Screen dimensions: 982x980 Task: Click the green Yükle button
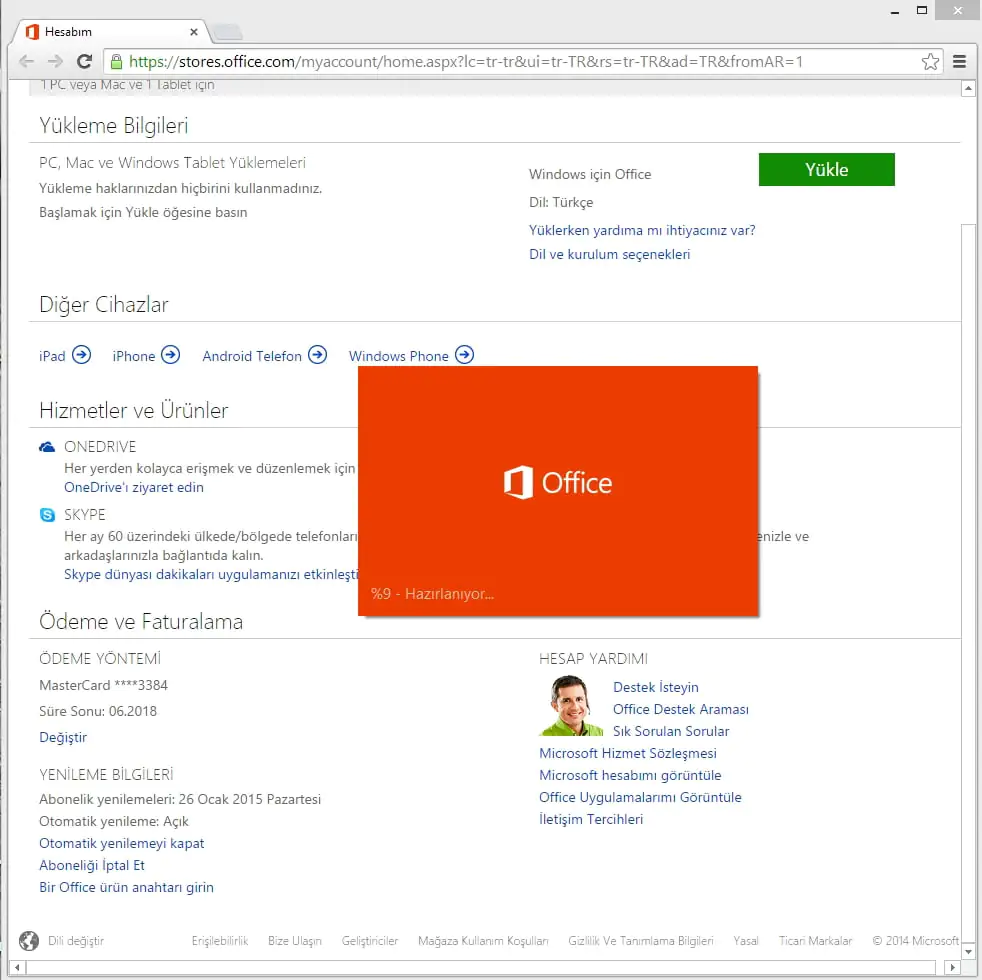pyautogui.click(x=827, y=170)
